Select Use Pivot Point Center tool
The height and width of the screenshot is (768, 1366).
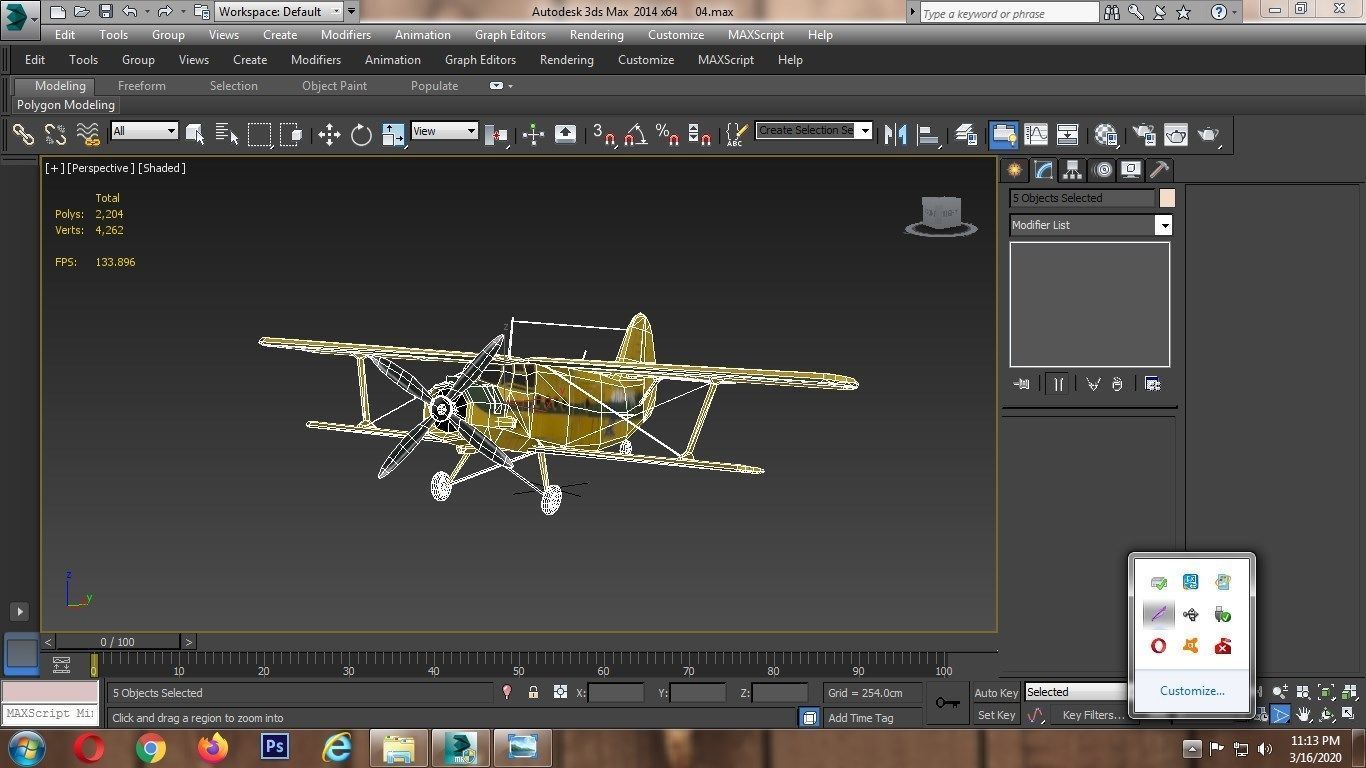tap(496, 134)
